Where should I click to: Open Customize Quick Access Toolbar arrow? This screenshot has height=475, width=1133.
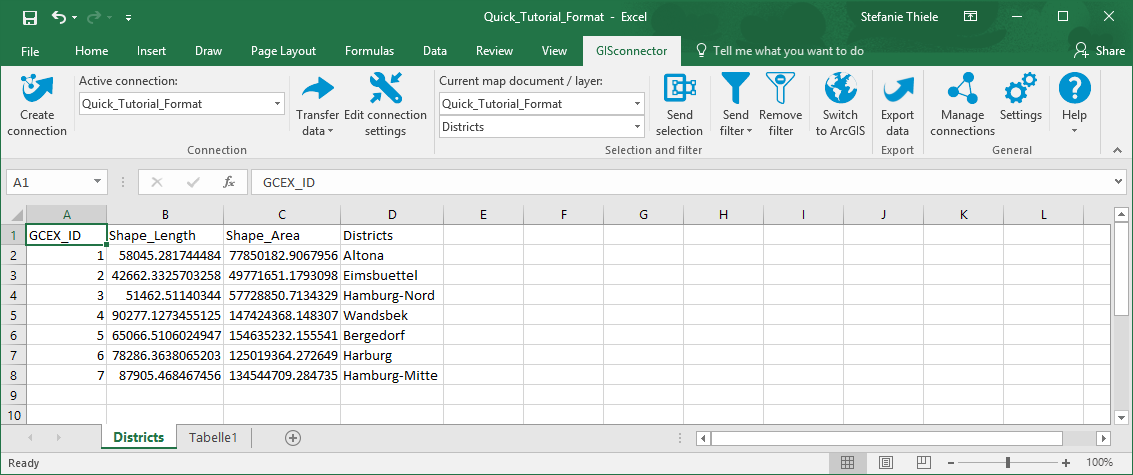click(128, 17)
